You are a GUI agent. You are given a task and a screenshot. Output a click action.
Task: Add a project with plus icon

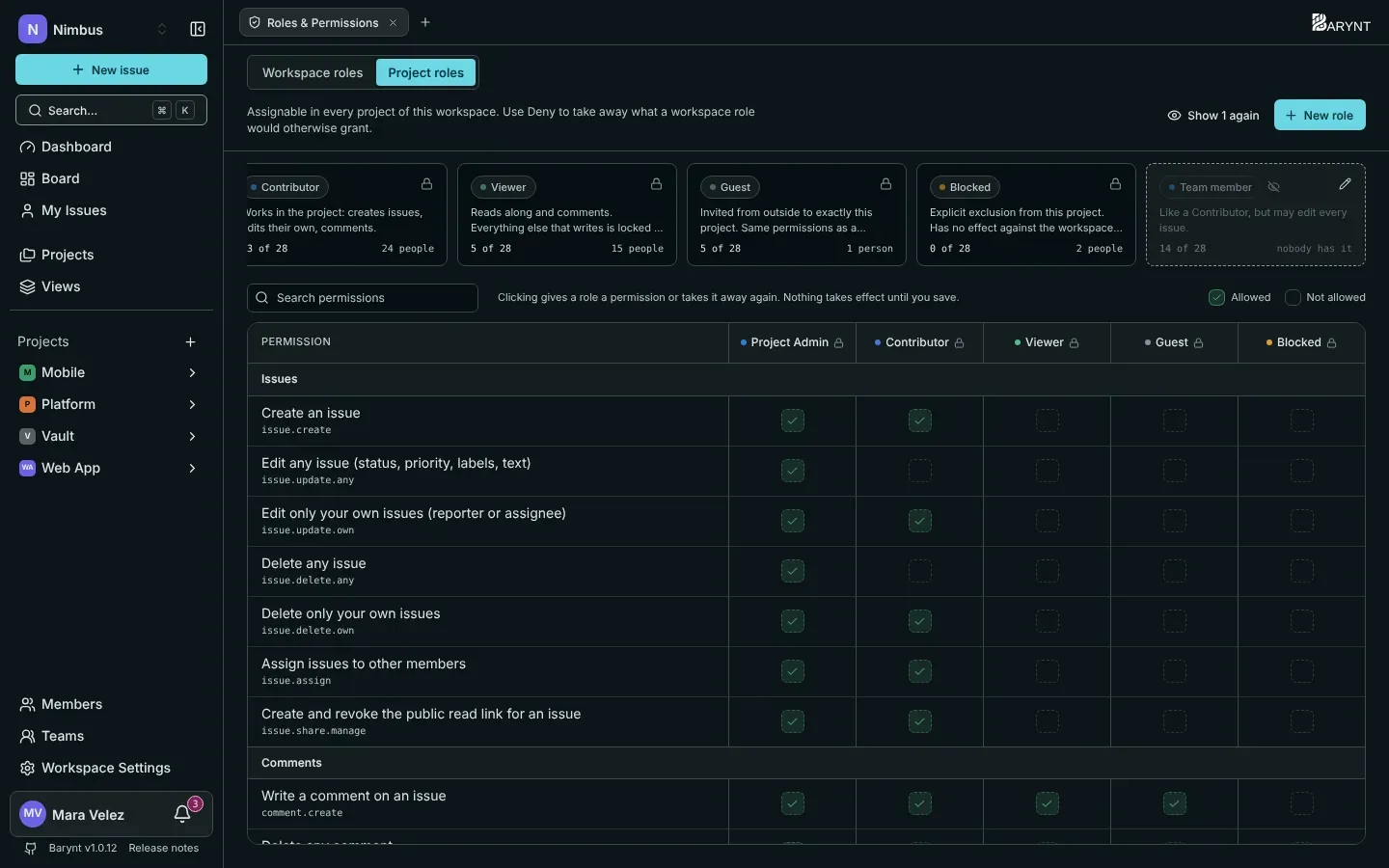[x=190, y=341]
